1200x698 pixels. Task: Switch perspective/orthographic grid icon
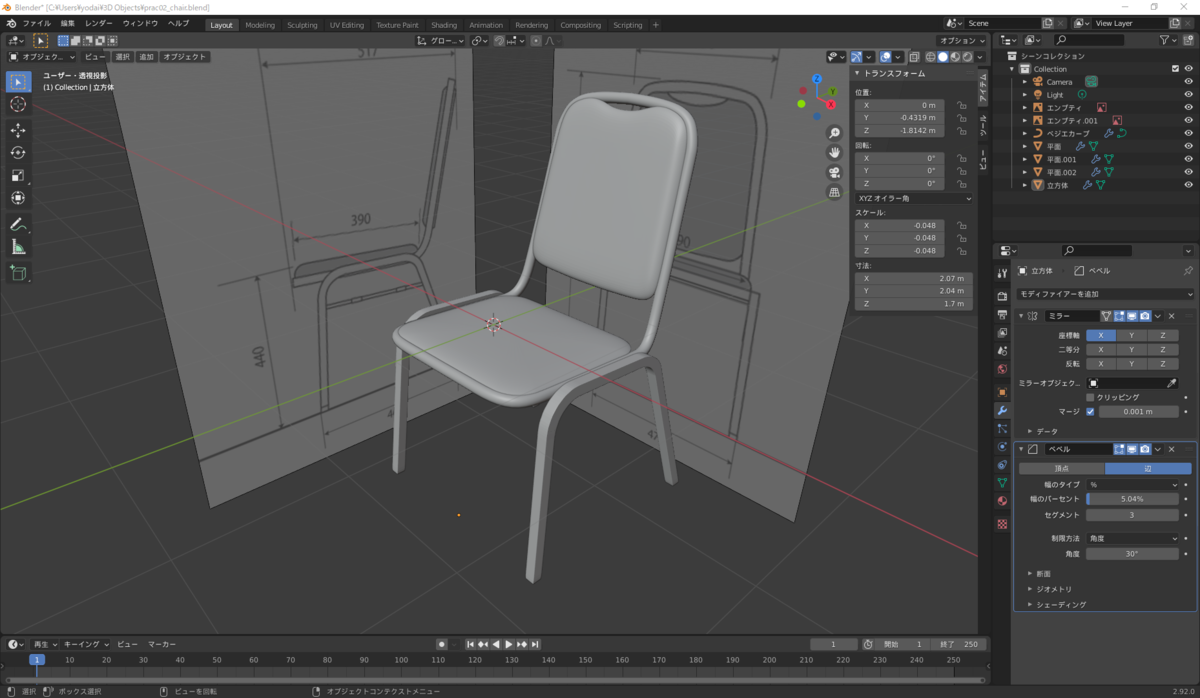[834, 192]
